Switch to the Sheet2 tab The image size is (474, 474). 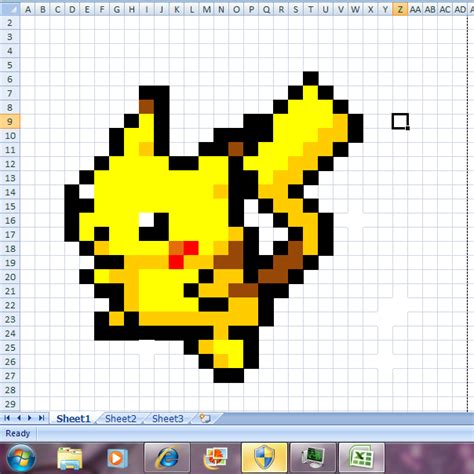(121, 418)
